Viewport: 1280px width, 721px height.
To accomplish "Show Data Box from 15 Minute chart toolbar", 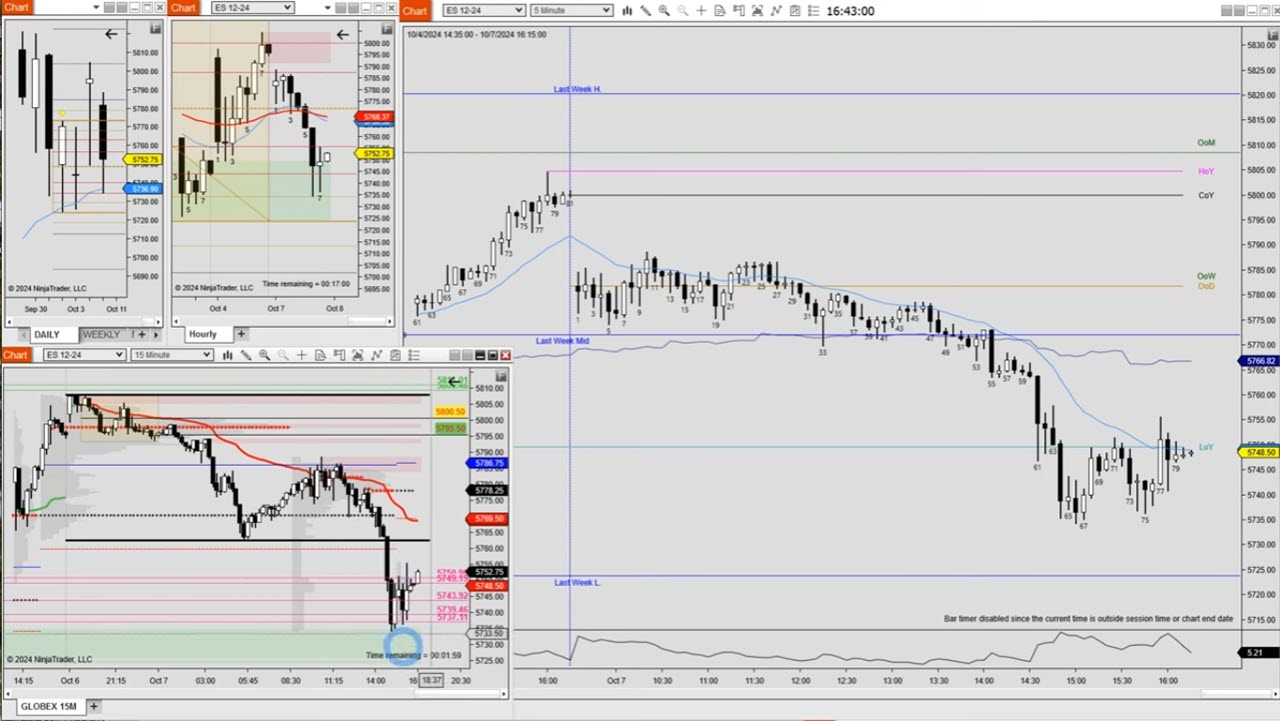I will [321, 355].
